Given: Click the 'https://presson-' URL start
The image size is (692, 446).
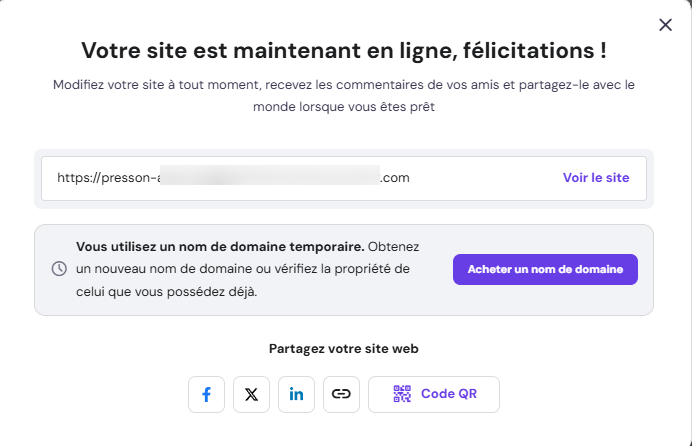Looking at the screenshot, I should pyautogui.click(x=107, y=178).
